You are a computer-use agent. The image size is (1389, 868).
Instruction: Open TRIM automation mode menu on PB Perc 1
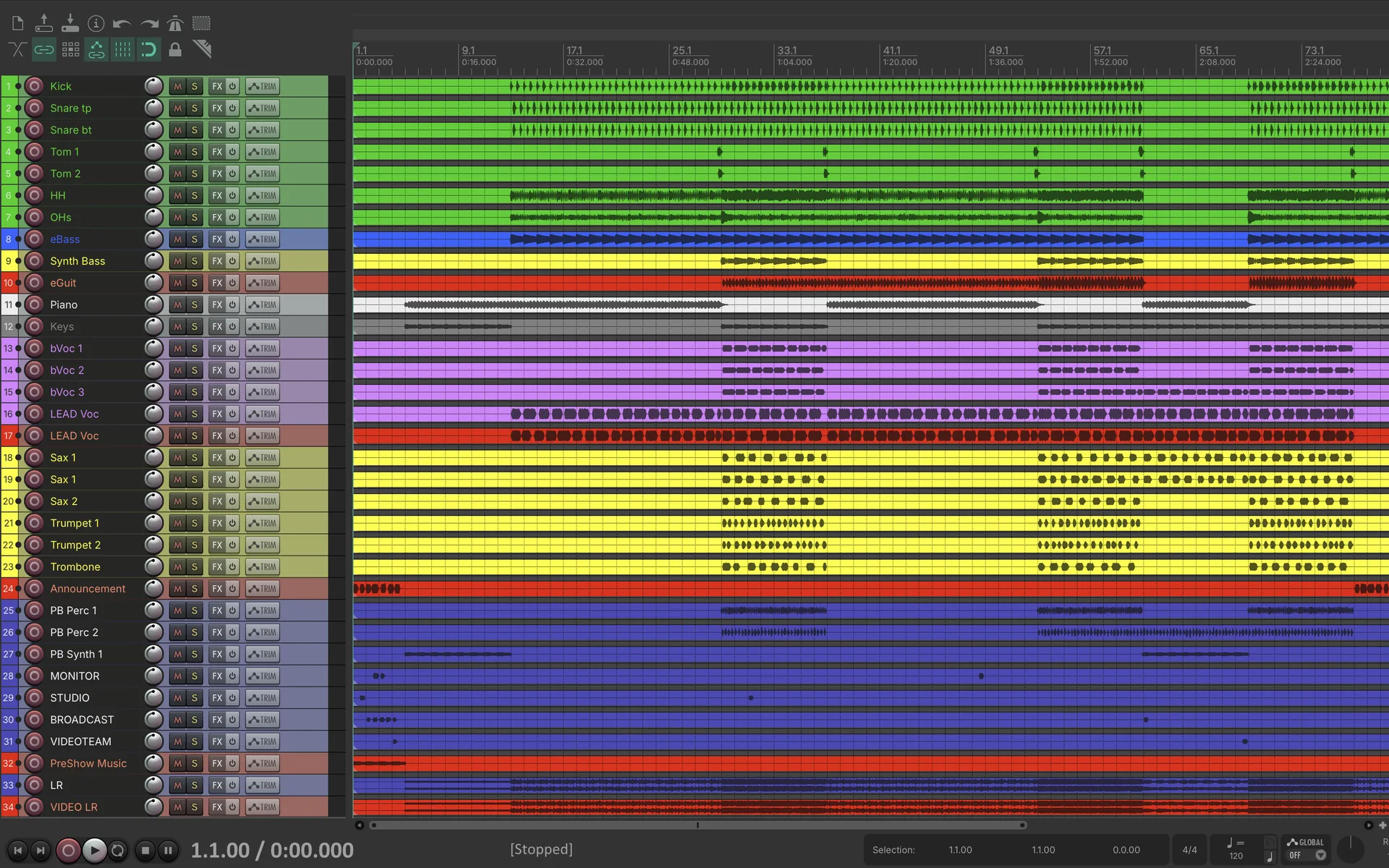[262, 610]
